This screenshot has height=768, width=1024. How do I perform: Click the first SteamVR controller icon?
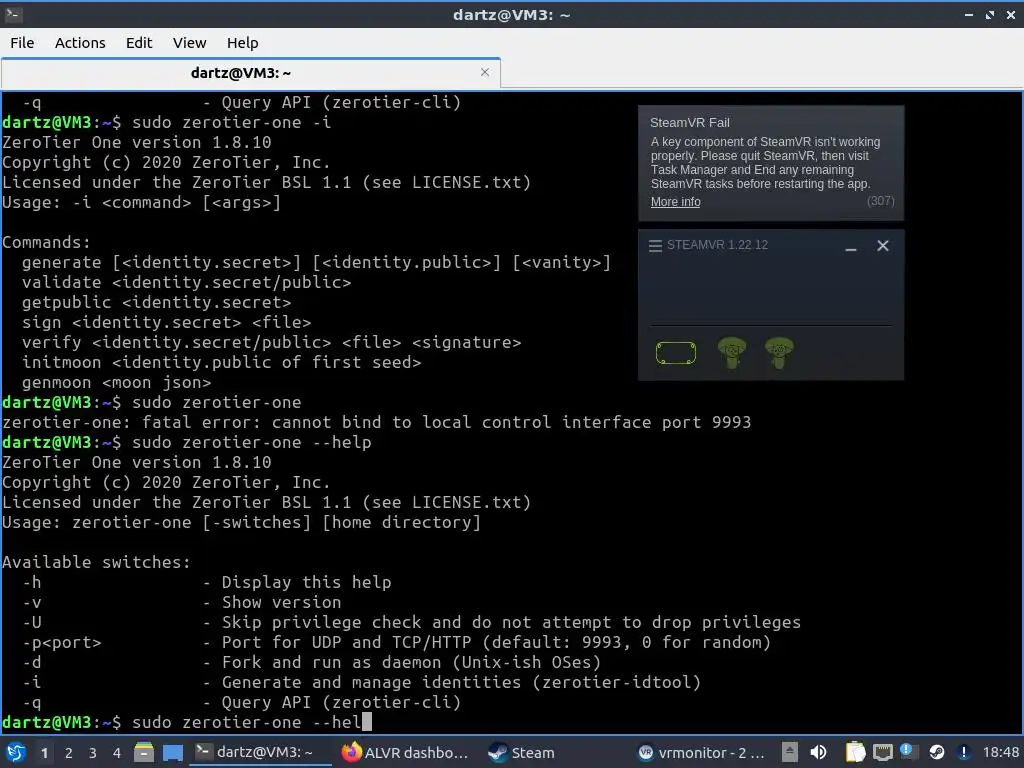pos(731,353)
